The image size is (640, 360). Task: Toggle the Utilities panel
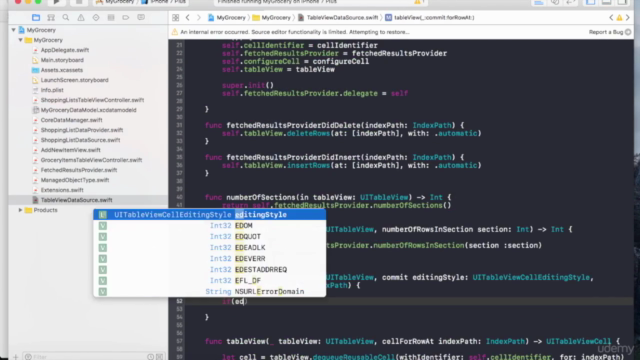[622, 2]
